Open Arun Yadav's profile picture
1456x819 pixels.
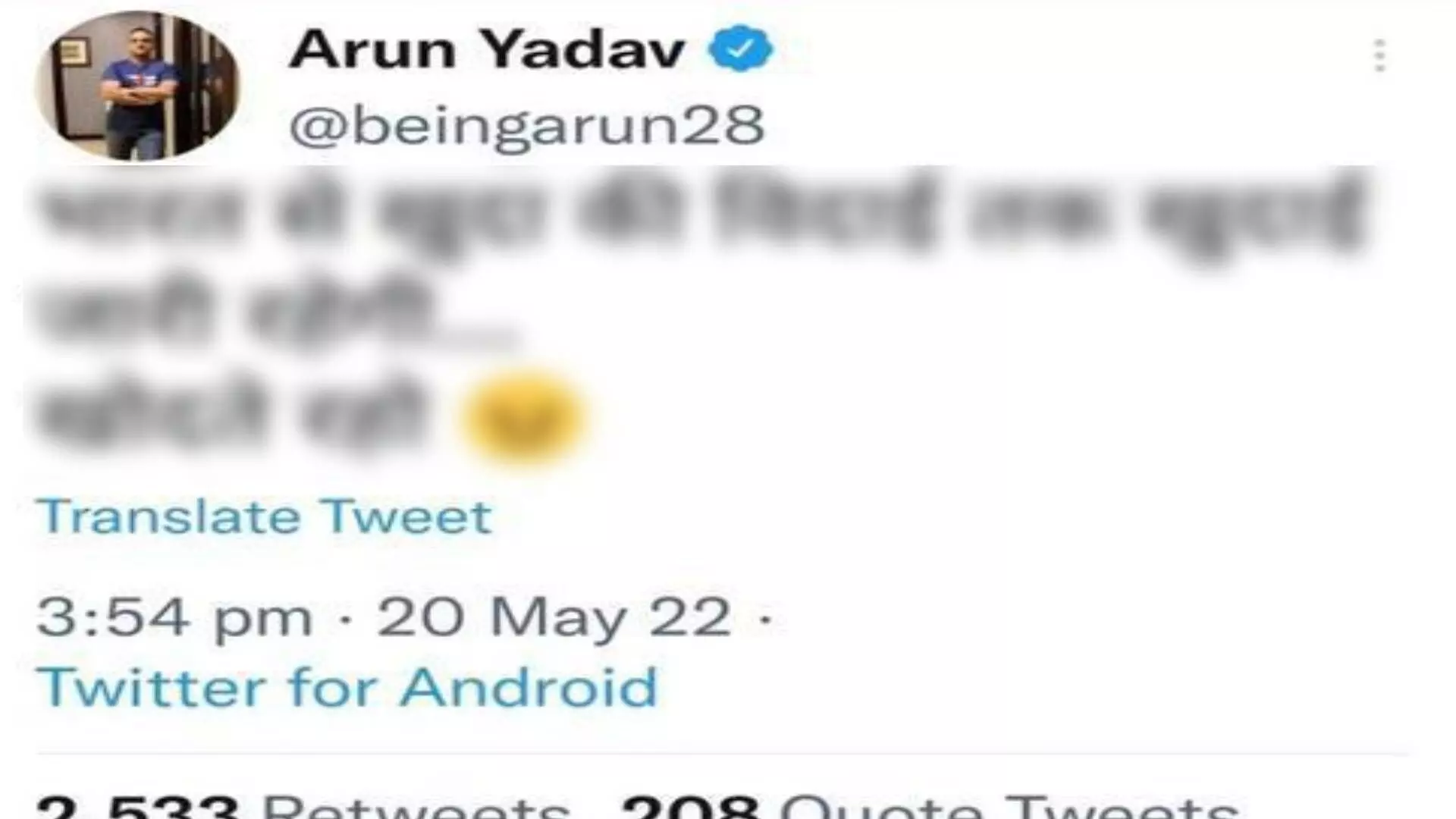(137, 85)
